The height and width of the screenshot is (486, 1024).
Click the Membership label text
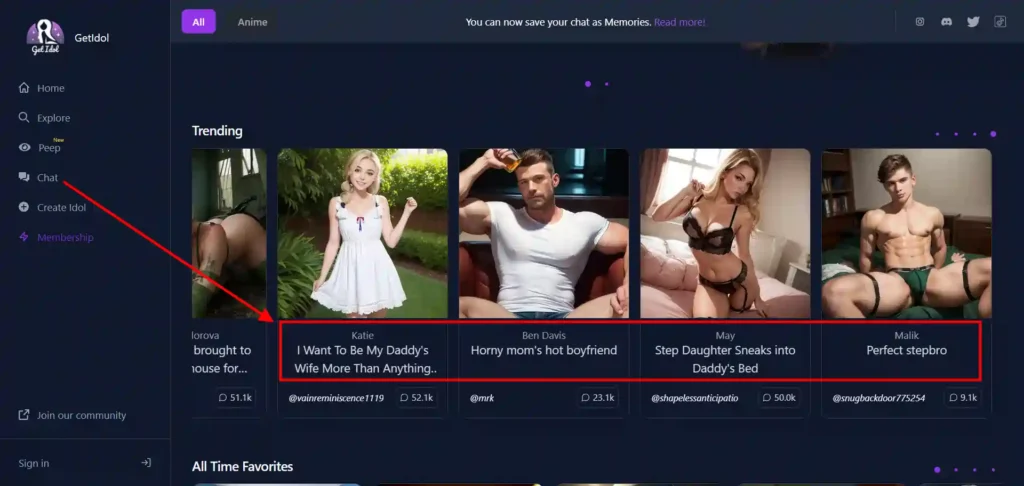[x=65, y=238]
